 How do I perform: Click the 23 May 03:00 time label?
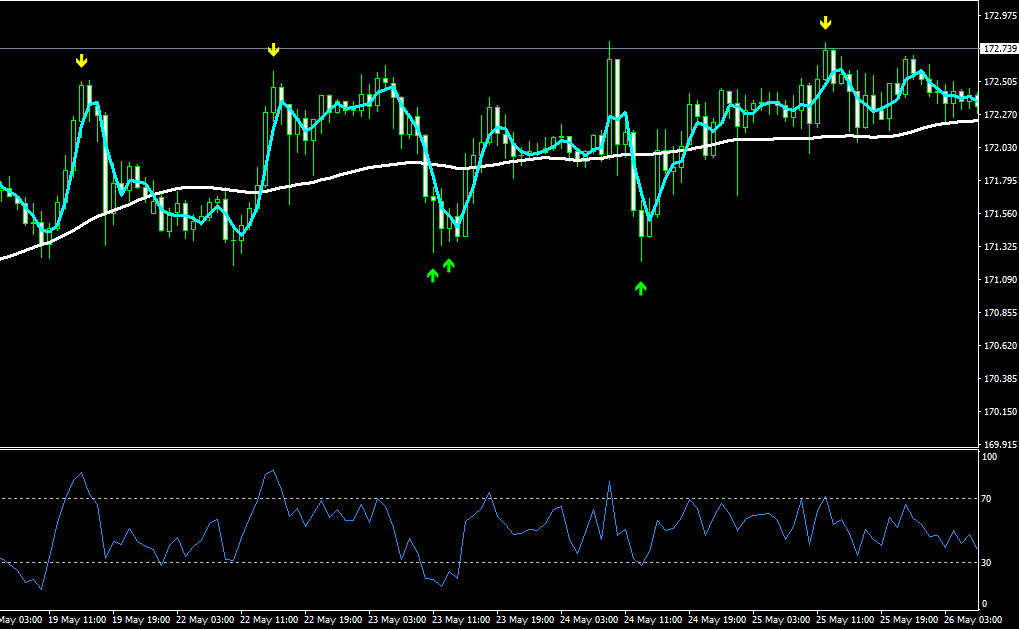pyautogui.click(x=398, y=620)
